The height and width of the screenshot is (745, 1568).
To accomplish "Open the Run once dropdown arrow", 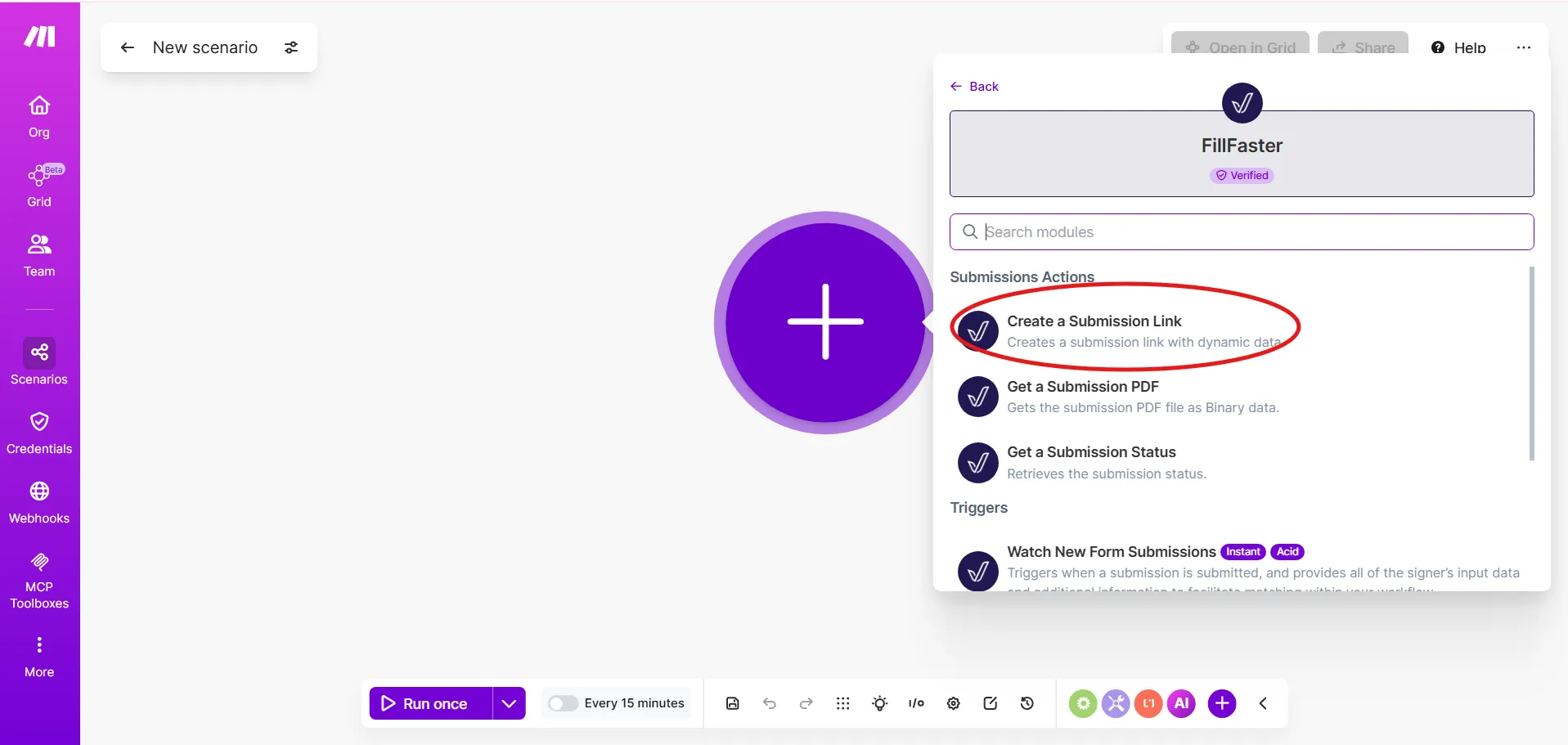I will pos(509,703).
